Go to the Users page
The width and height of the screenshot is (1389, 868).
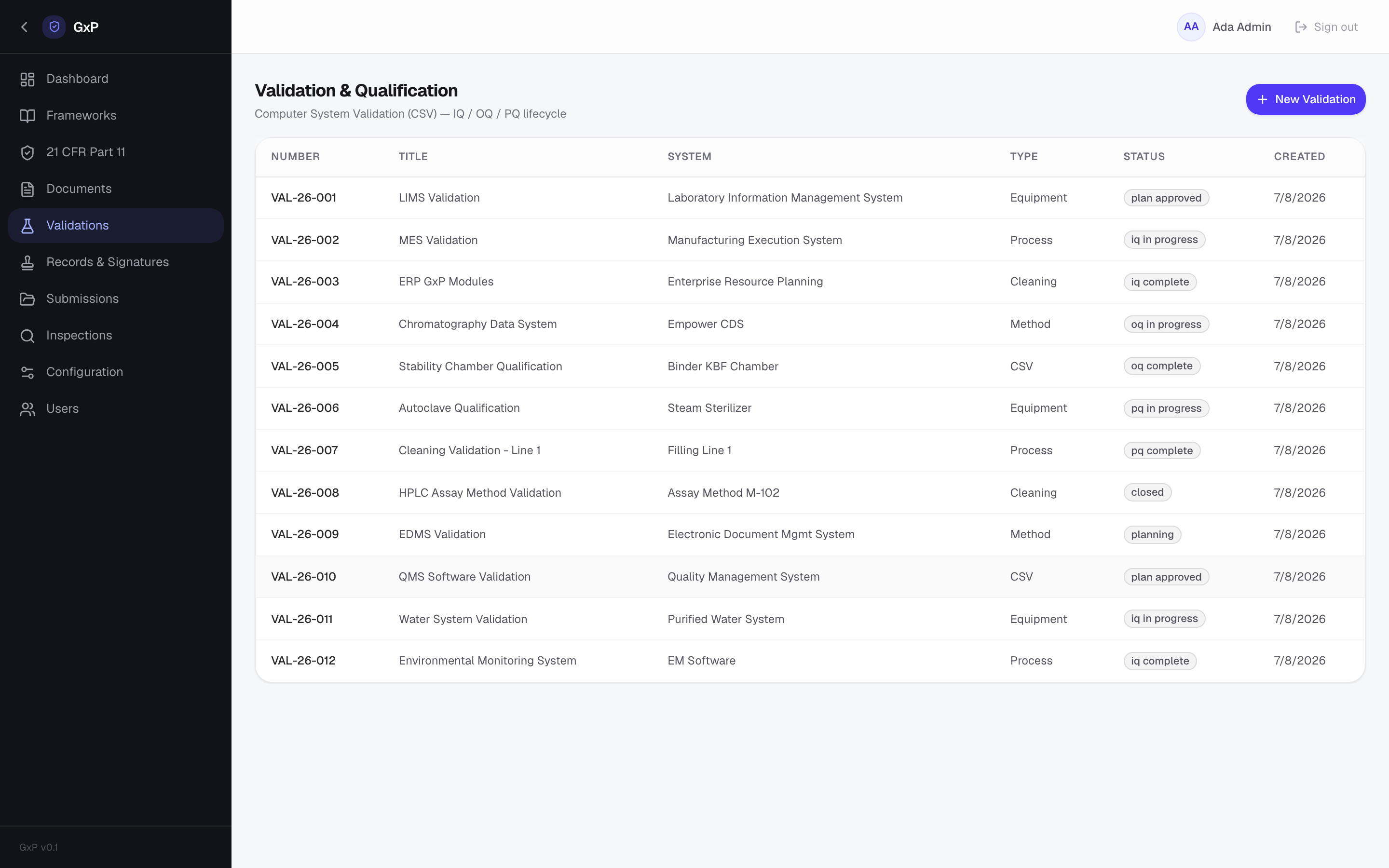[x=116, y=409]
